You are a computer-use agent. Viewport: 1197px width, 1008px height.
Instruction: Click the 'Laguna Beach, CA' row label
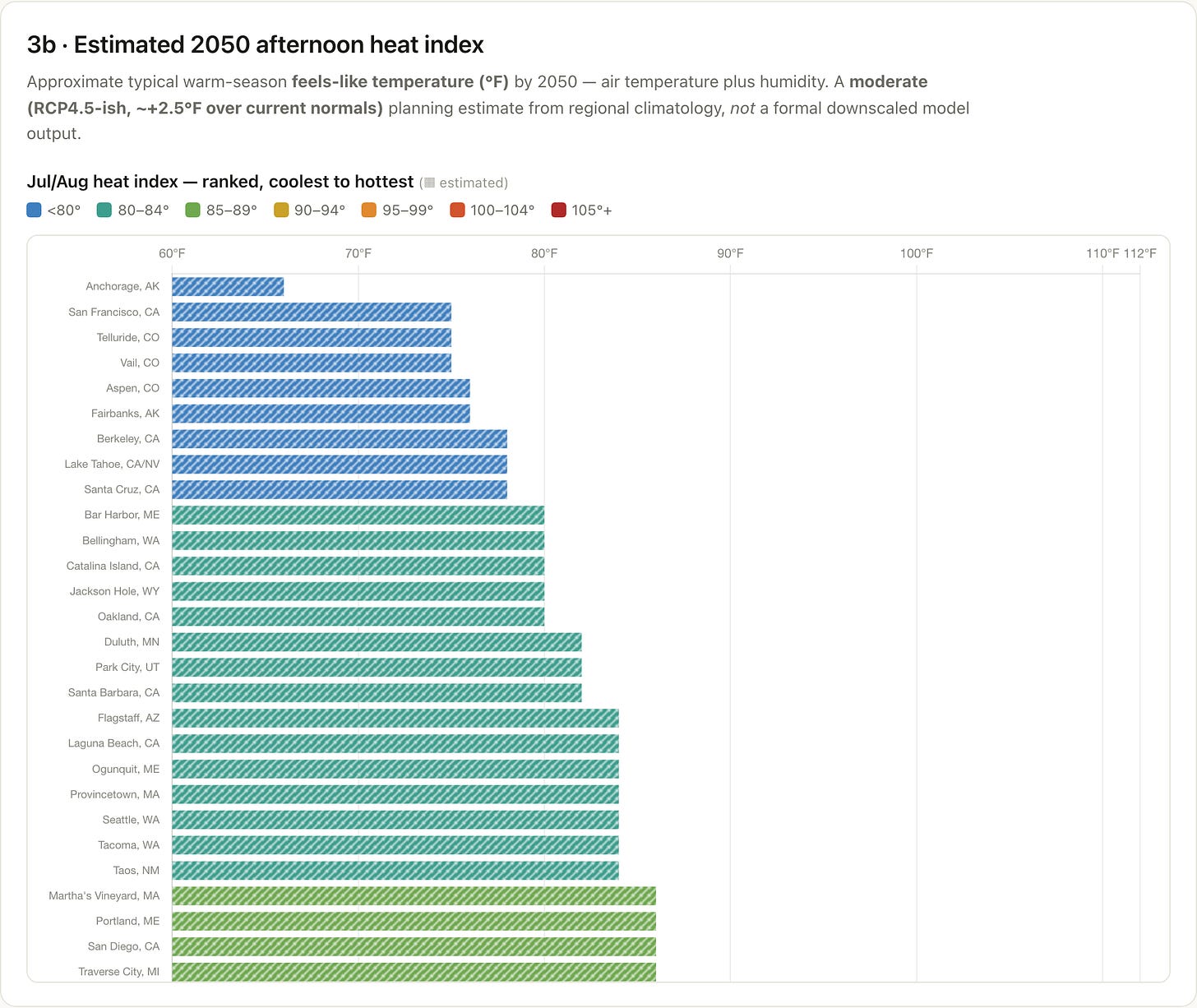pyautogui.click(x=114, y=744)
